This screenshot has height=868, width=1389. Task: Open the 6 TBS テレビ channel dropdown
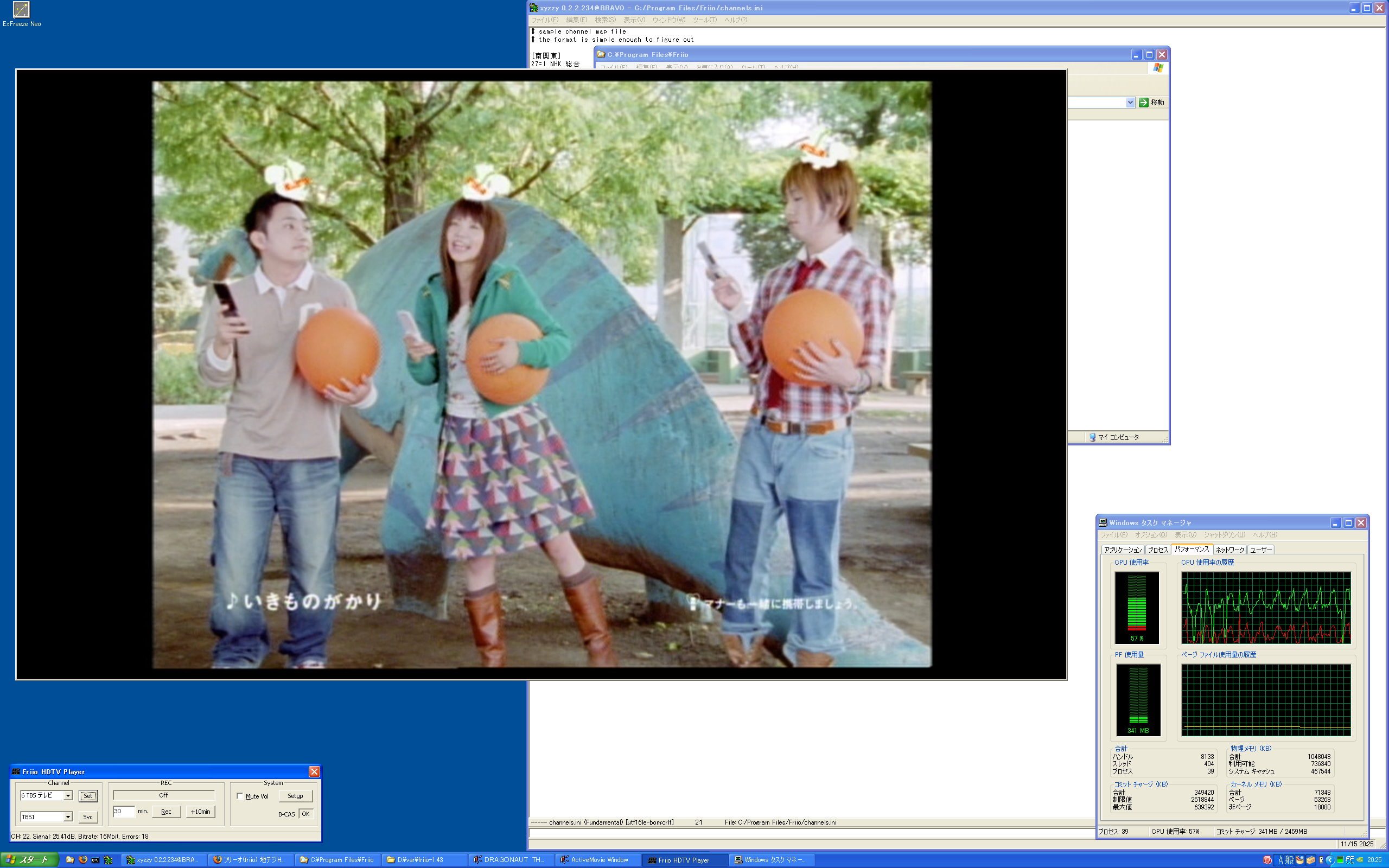pyautogui.click(x=68, y=796)
